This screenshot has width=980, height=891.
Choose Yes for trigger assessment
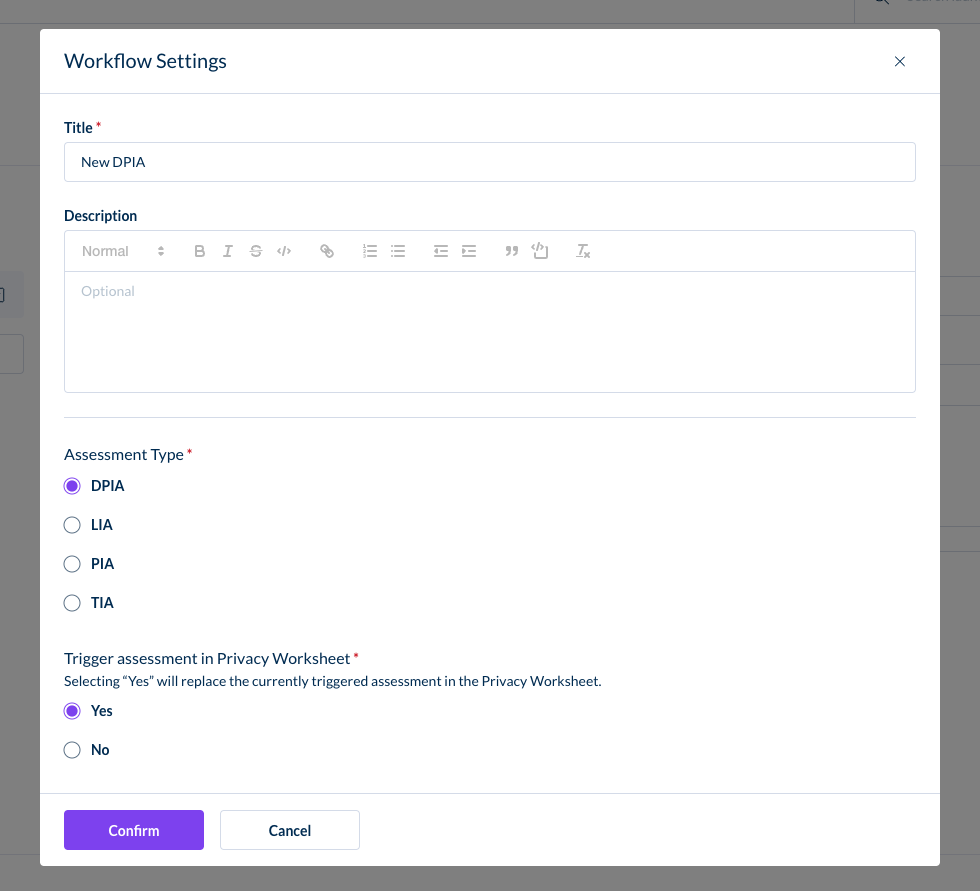coord(72,711)
